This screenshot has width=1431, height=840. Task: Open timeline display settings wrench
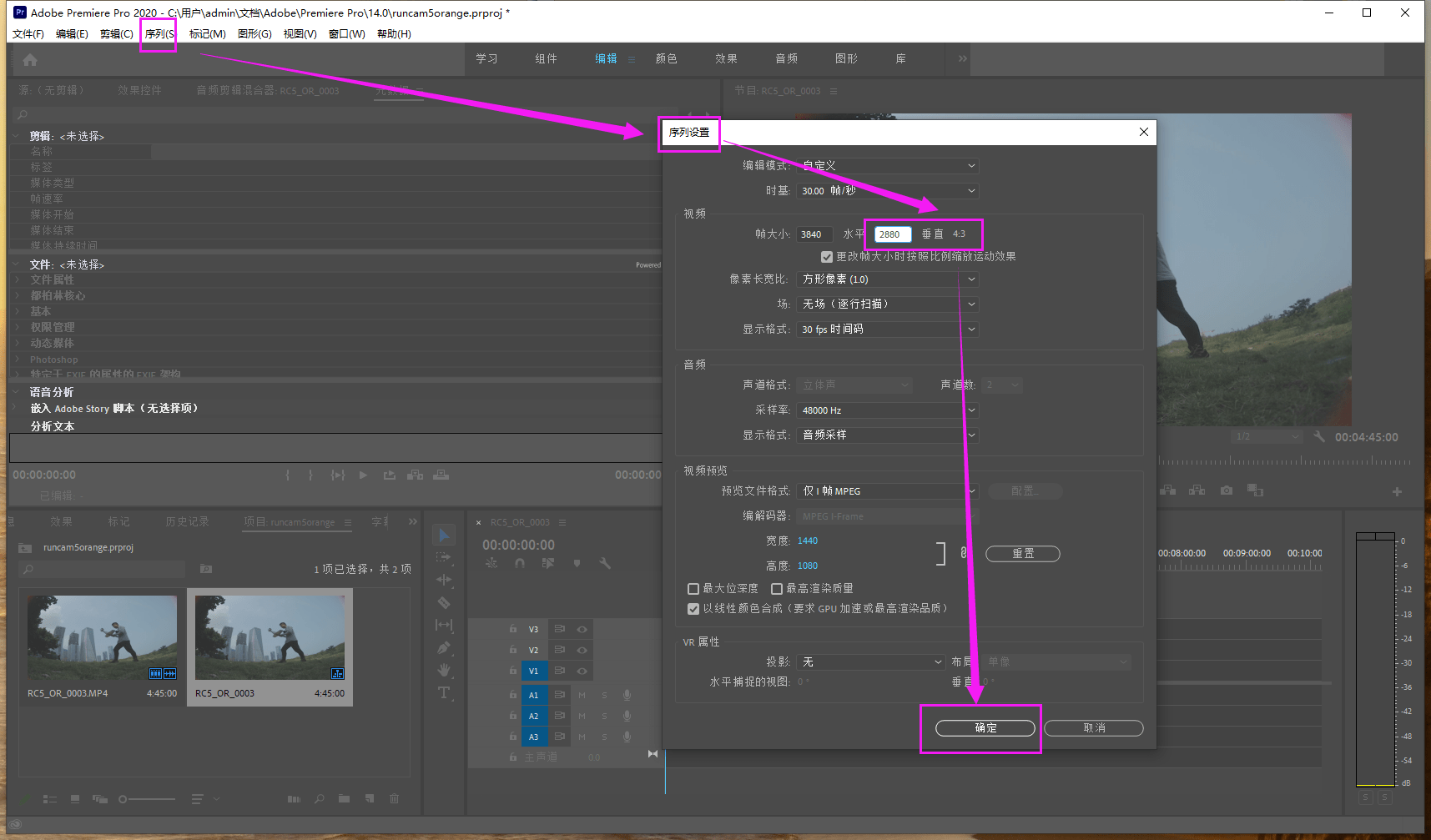point(605,563)
